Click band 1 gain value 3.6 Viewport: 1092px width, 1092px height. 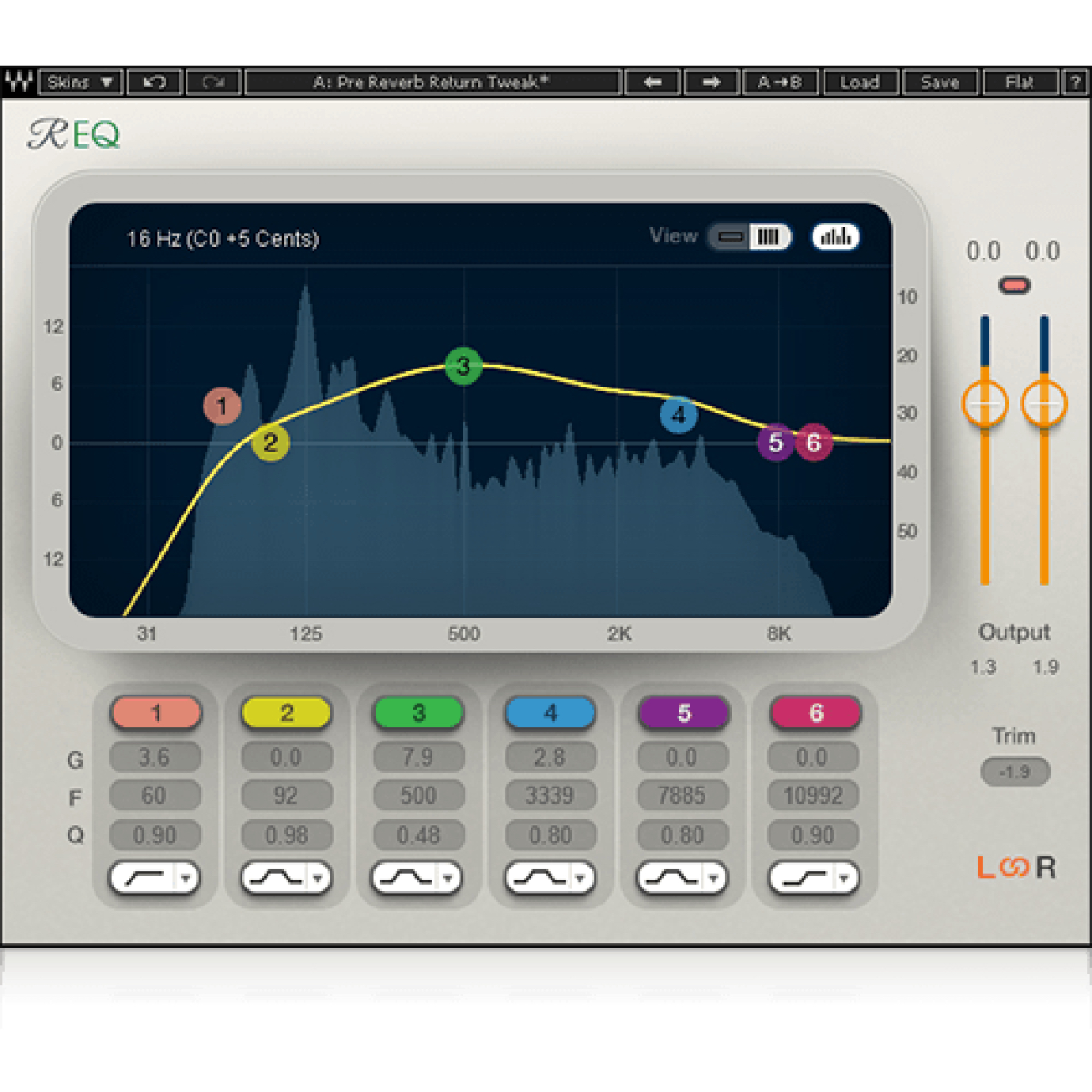155,757
